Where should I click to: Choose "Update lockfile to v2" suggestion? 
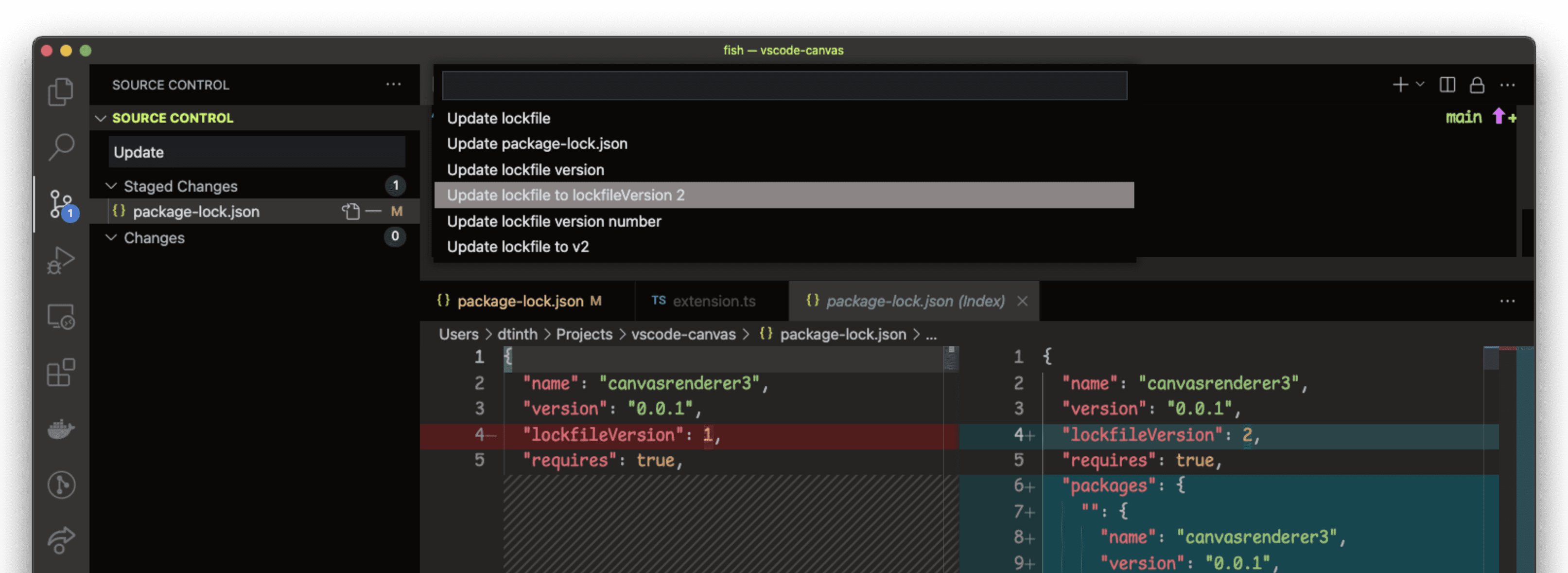coord(517,247)
